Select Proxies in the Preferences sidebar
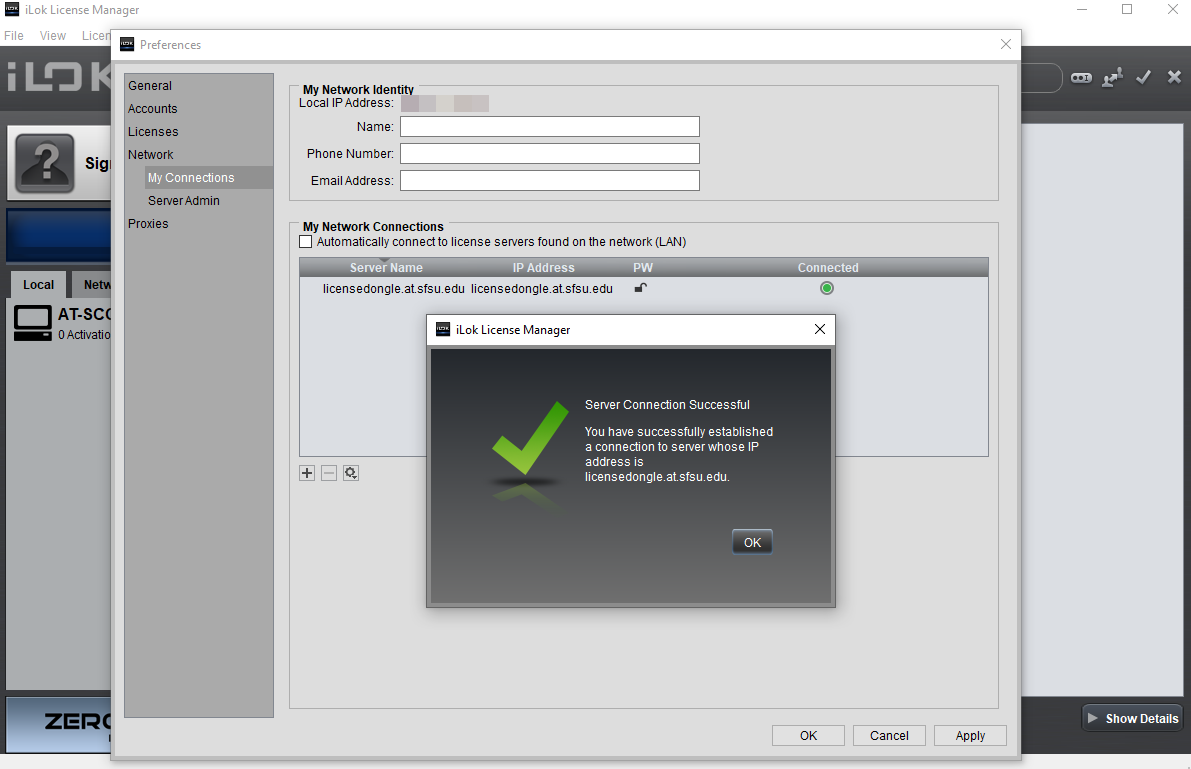1191x769 pixels. (148, 223)
